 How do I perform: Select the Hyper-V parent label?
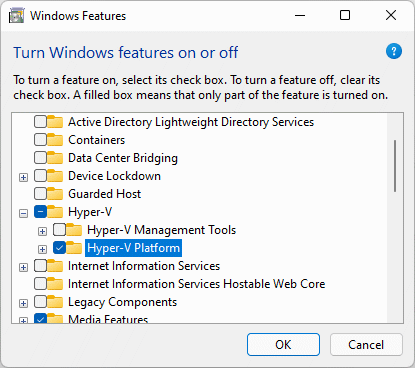(x=90, y=212)
